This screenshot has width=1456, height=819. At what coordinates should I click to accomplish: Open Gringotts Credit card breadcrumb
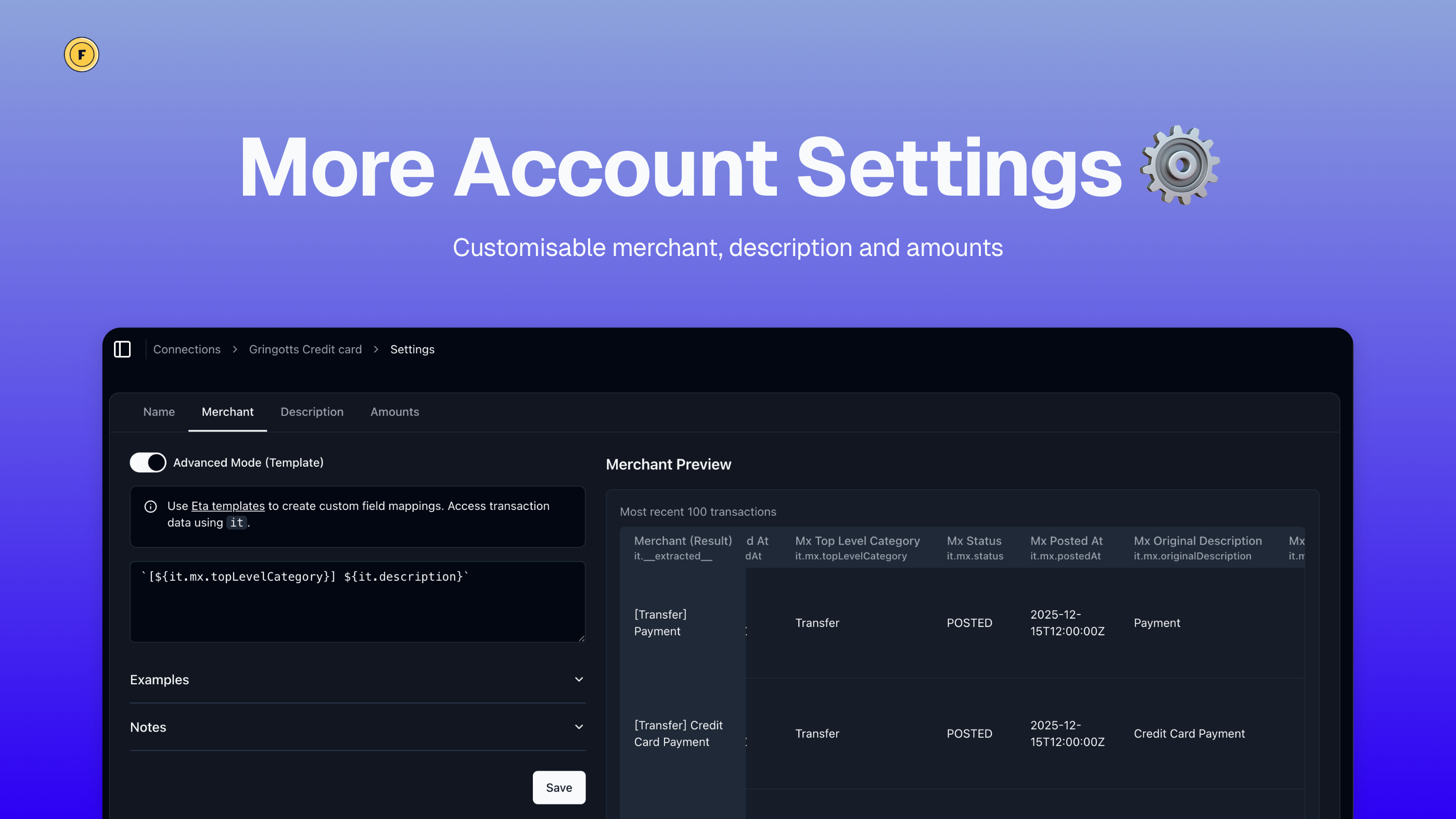coord(305,349)
